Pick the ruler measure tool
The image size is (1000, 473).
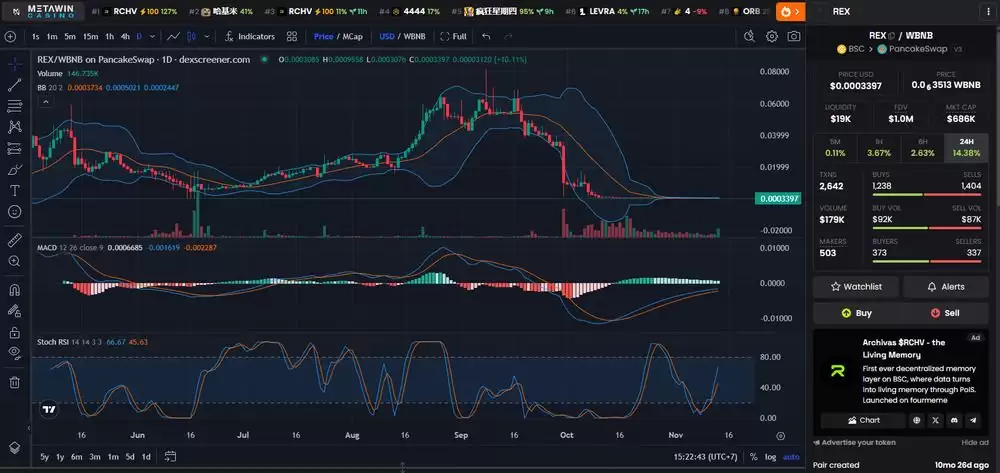point(15,240)
